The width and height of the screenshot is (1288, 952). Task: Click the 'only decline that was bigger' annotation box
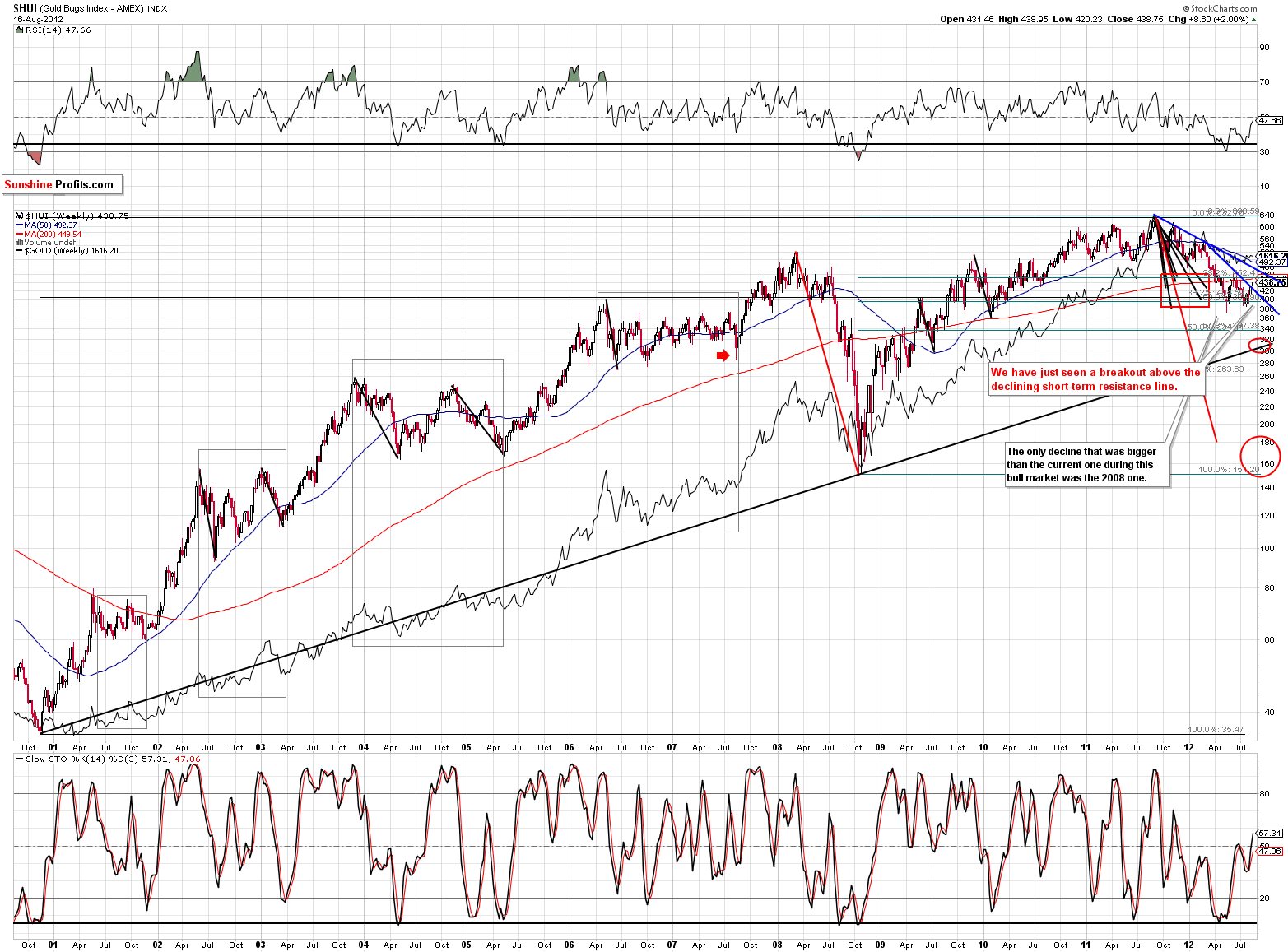(1087, 465)
